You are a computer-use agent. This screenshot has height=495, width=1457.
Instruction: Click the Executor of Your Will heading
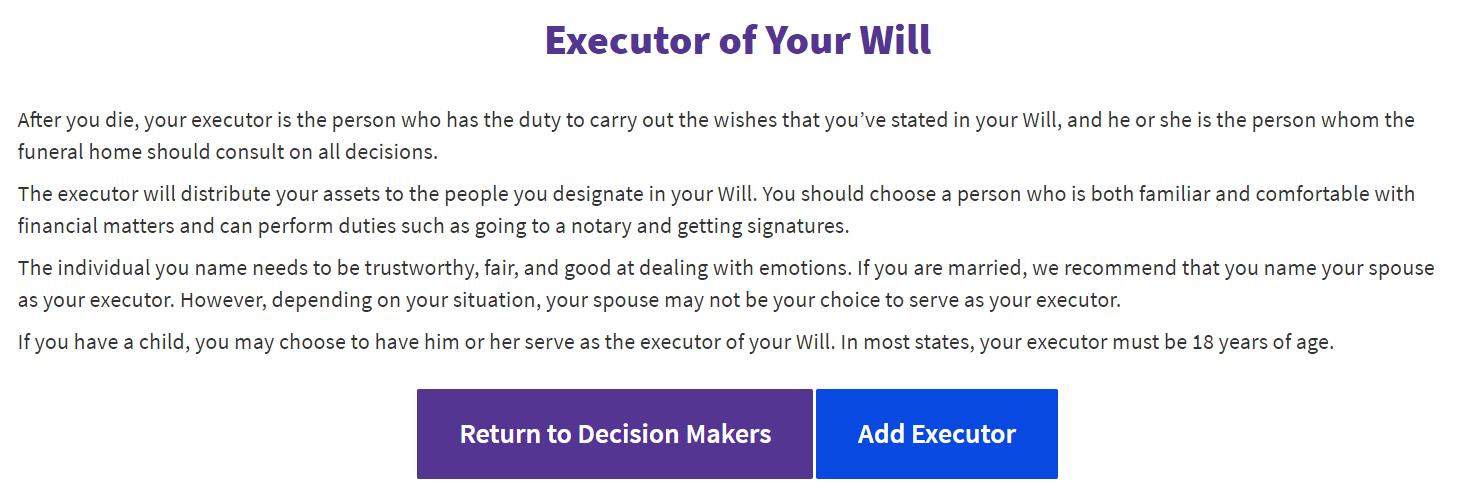738,40
